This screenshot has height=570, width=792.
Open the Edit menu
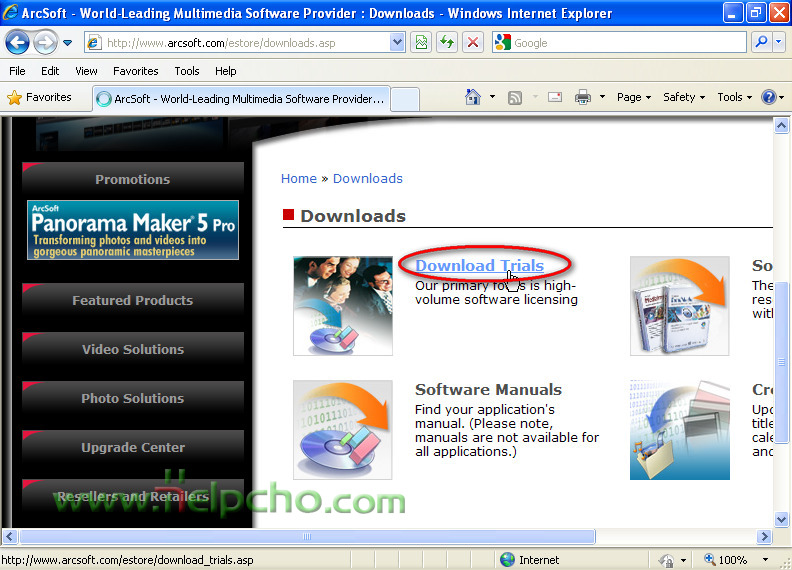[50, 71]
